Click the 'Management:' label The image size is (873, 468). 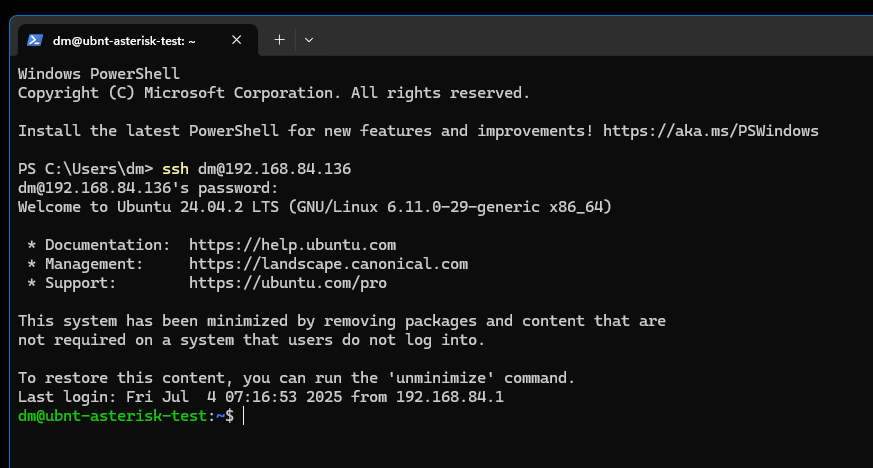[x=94, y=264]
